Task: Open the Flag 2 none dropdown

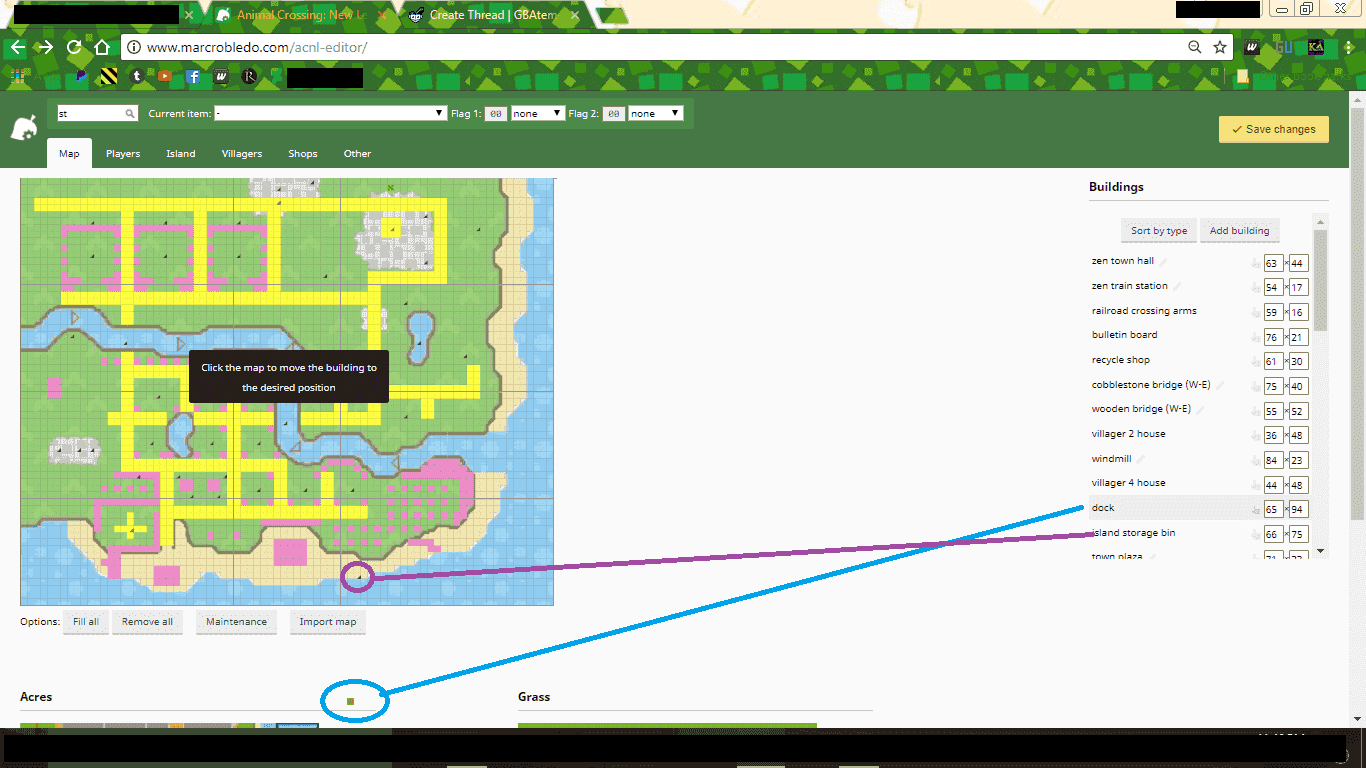Action: point(656,114)
